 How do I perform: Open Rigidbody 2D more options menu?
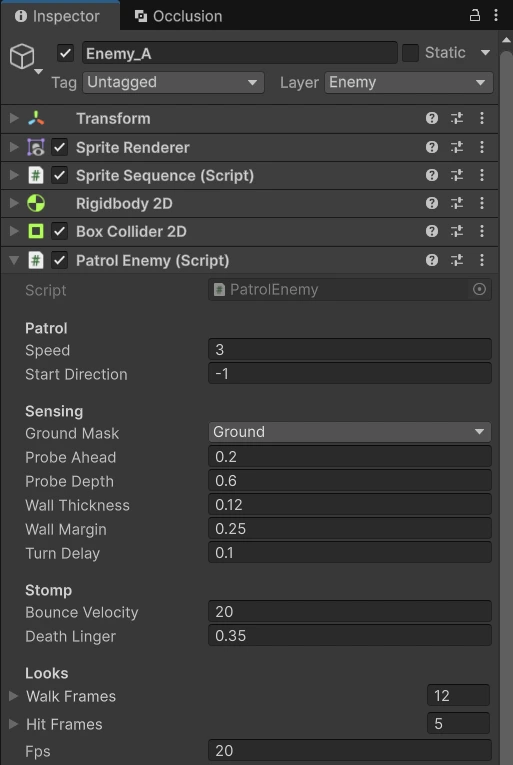[x=482, y=203]
